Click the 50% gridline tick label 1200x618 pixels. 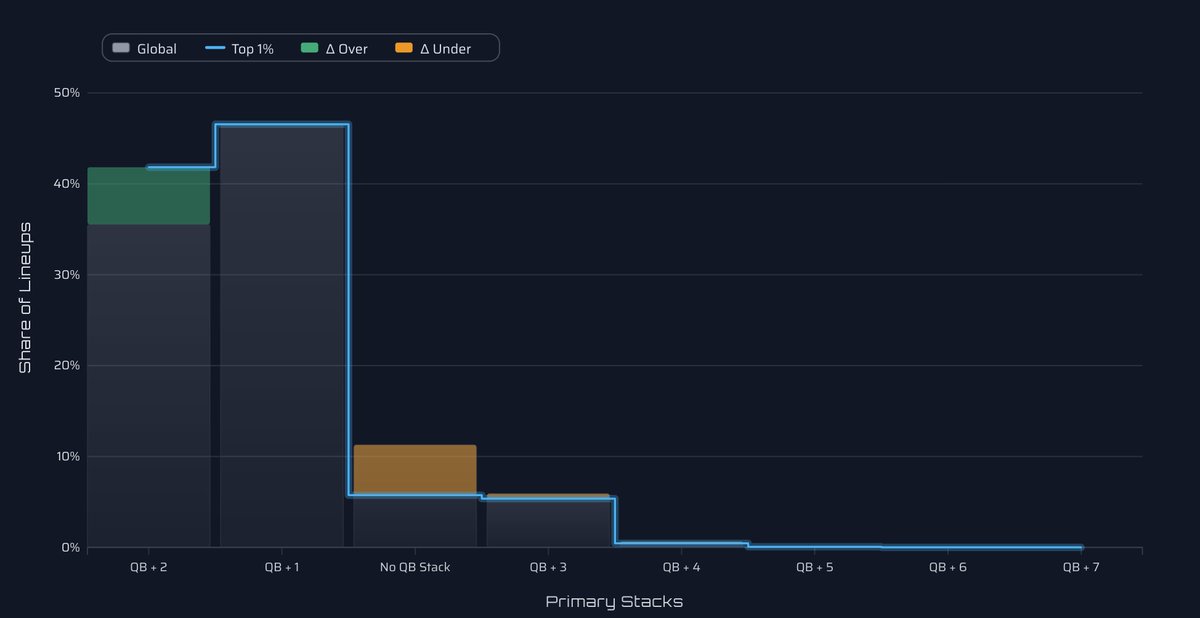66,92
